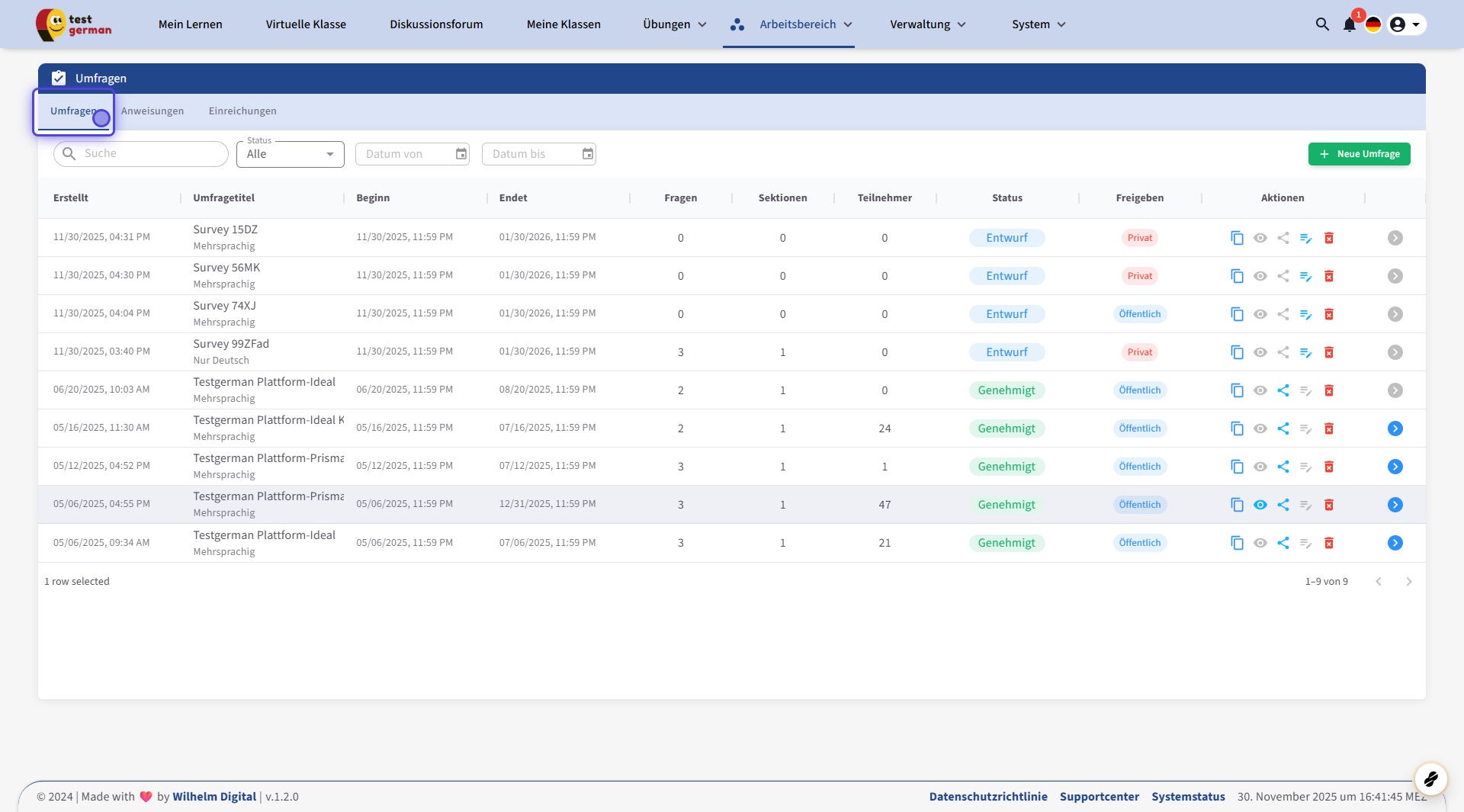
Task: Open the search icon in top navigation
Action: 1322,24
